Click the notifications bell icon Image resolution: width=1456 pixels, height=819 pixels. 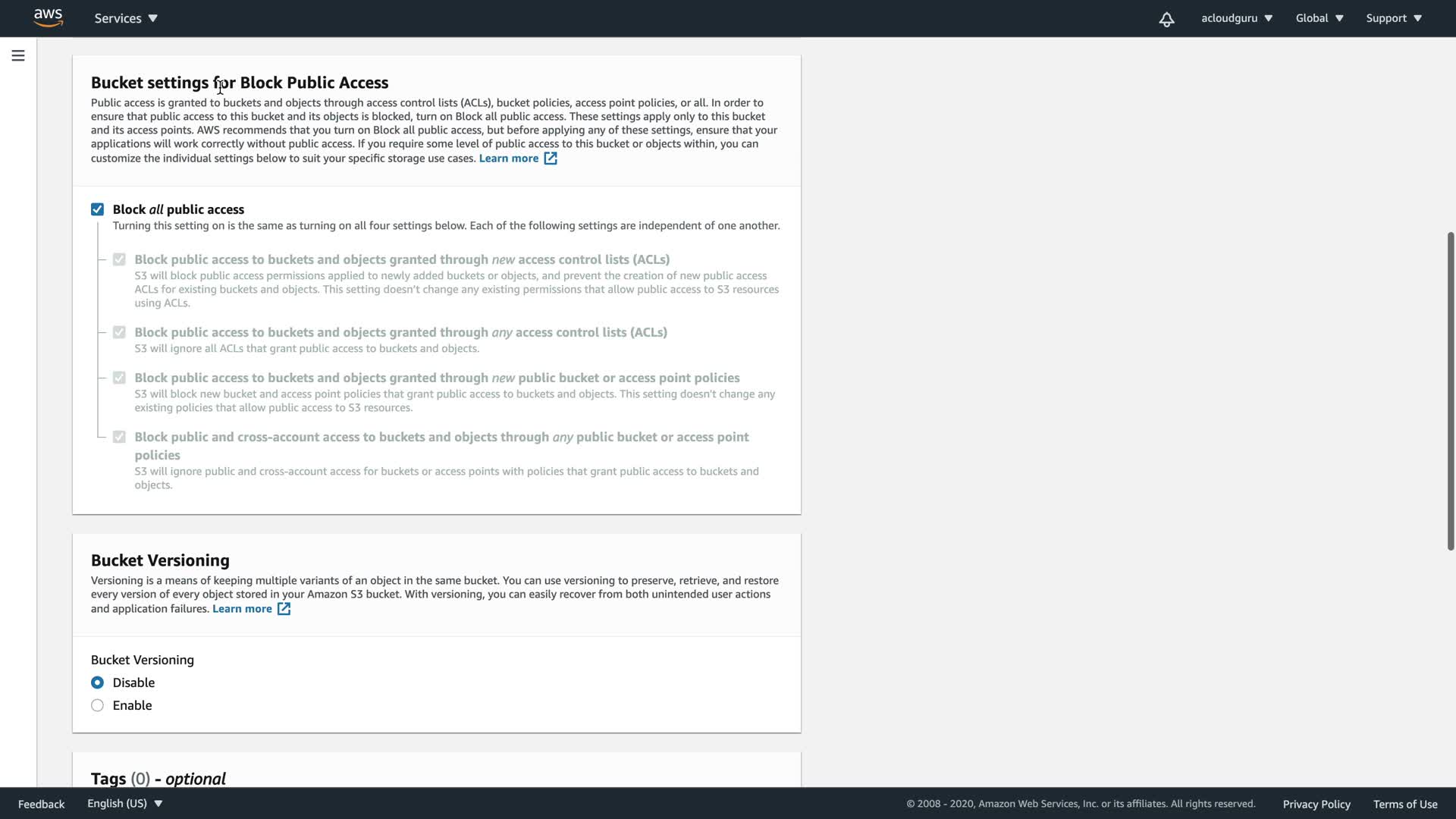(1166, 19)
